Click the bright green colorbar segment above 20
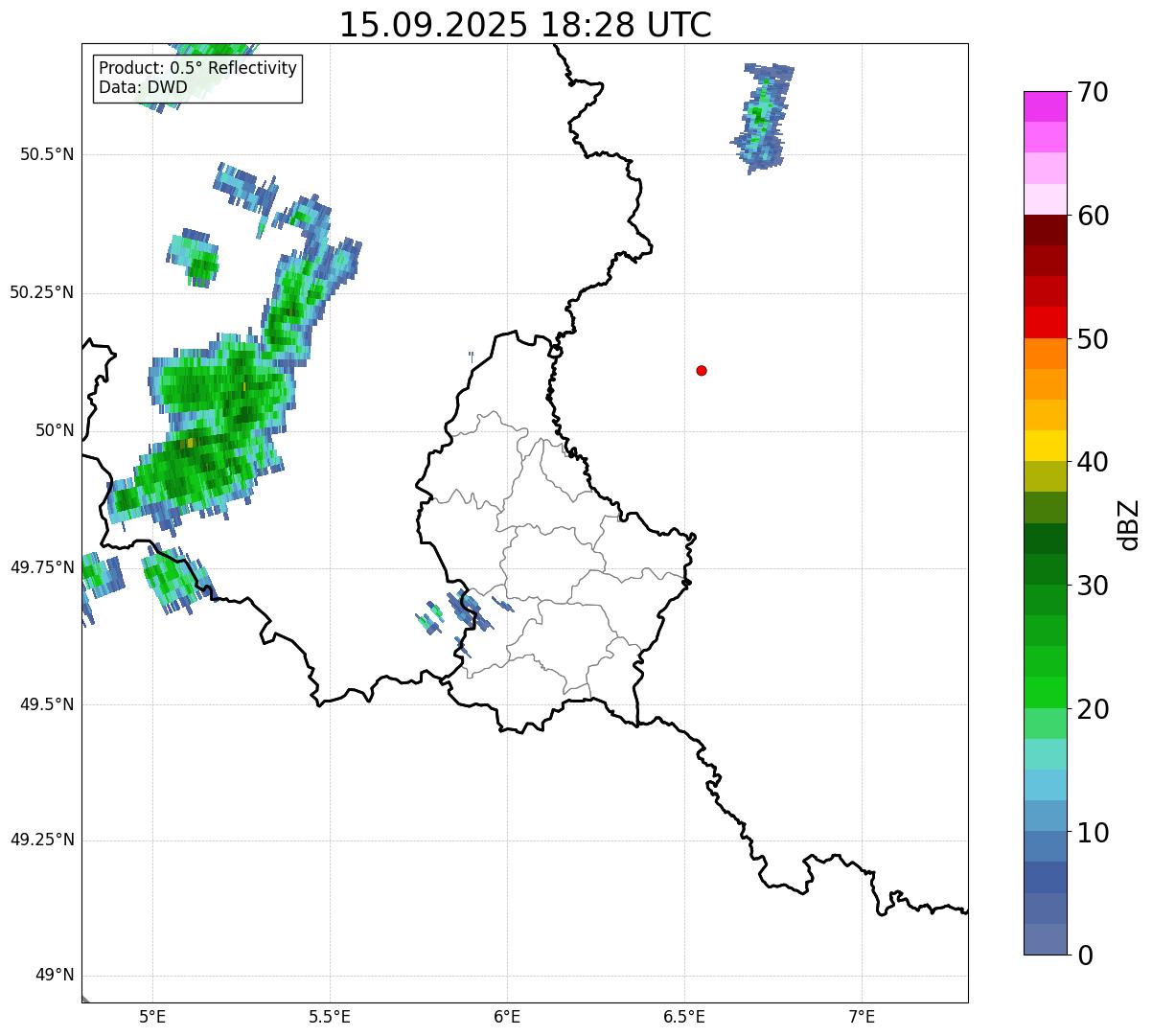The height and width of the screenshot is (1036, 1152). tap(1045, 692)
